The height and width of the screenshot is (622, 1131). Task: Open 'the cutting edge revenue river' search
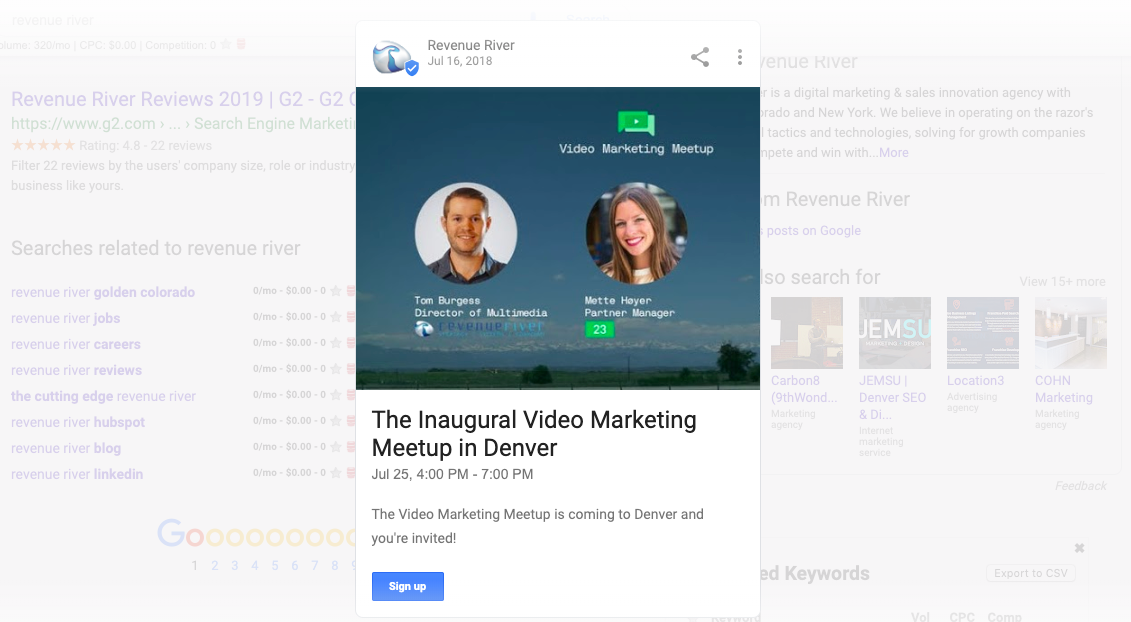pyautogui.click(x=103, y=396)
